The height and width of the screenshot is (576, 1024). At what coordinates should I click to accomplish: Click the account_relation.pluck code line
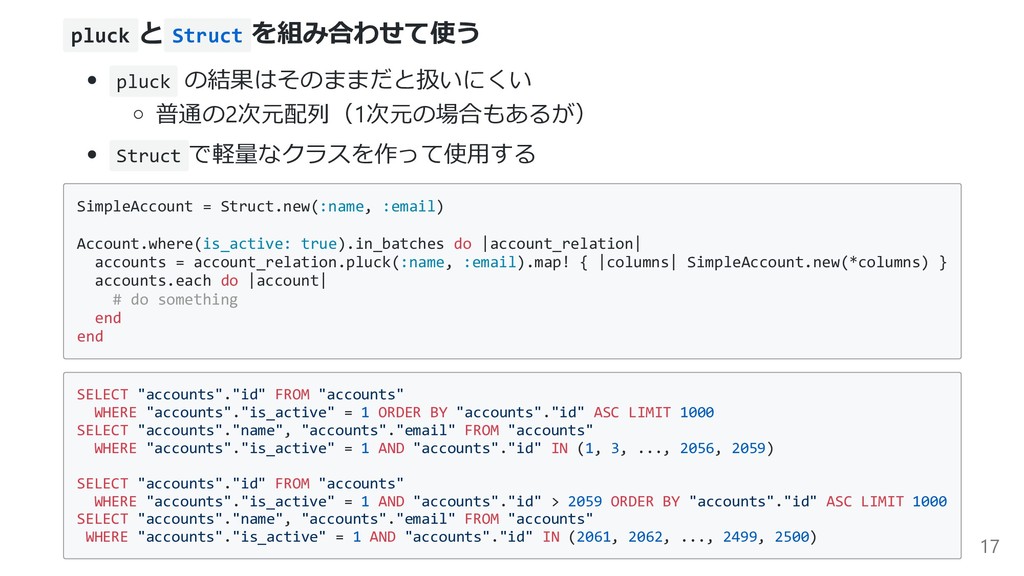[520, 262]
